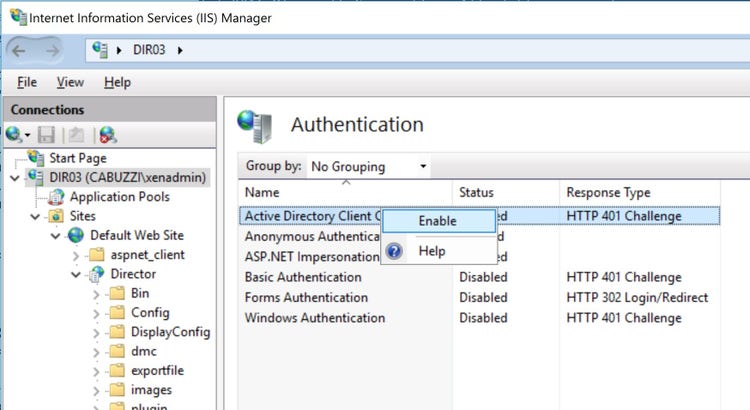Collapse the Sites node
This screenshot has height=410, width=750.
pyautogui.click(x=35, y=217)
